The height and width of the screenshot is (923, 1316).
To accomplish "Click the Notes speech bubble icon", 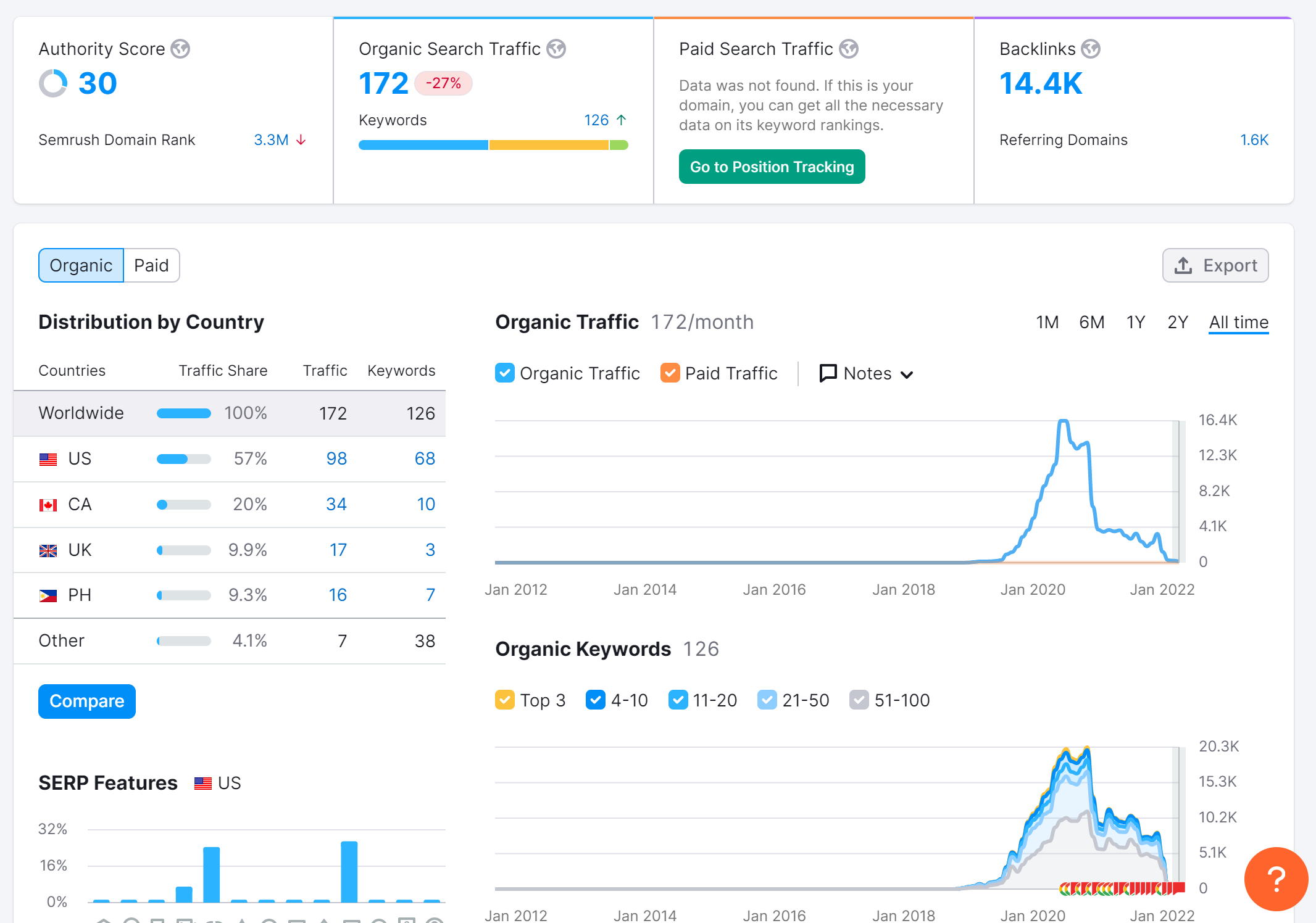I will coord(828,373).
